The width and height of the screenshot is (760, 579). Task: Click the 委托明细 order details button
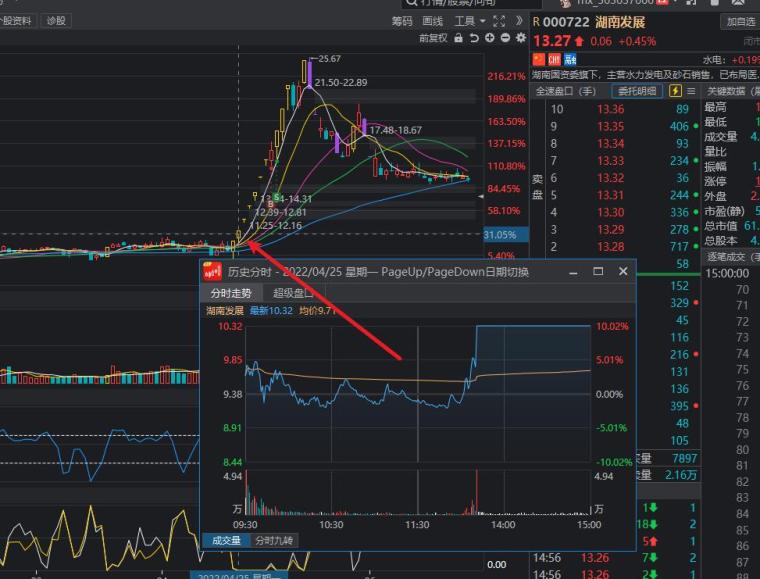637,91
